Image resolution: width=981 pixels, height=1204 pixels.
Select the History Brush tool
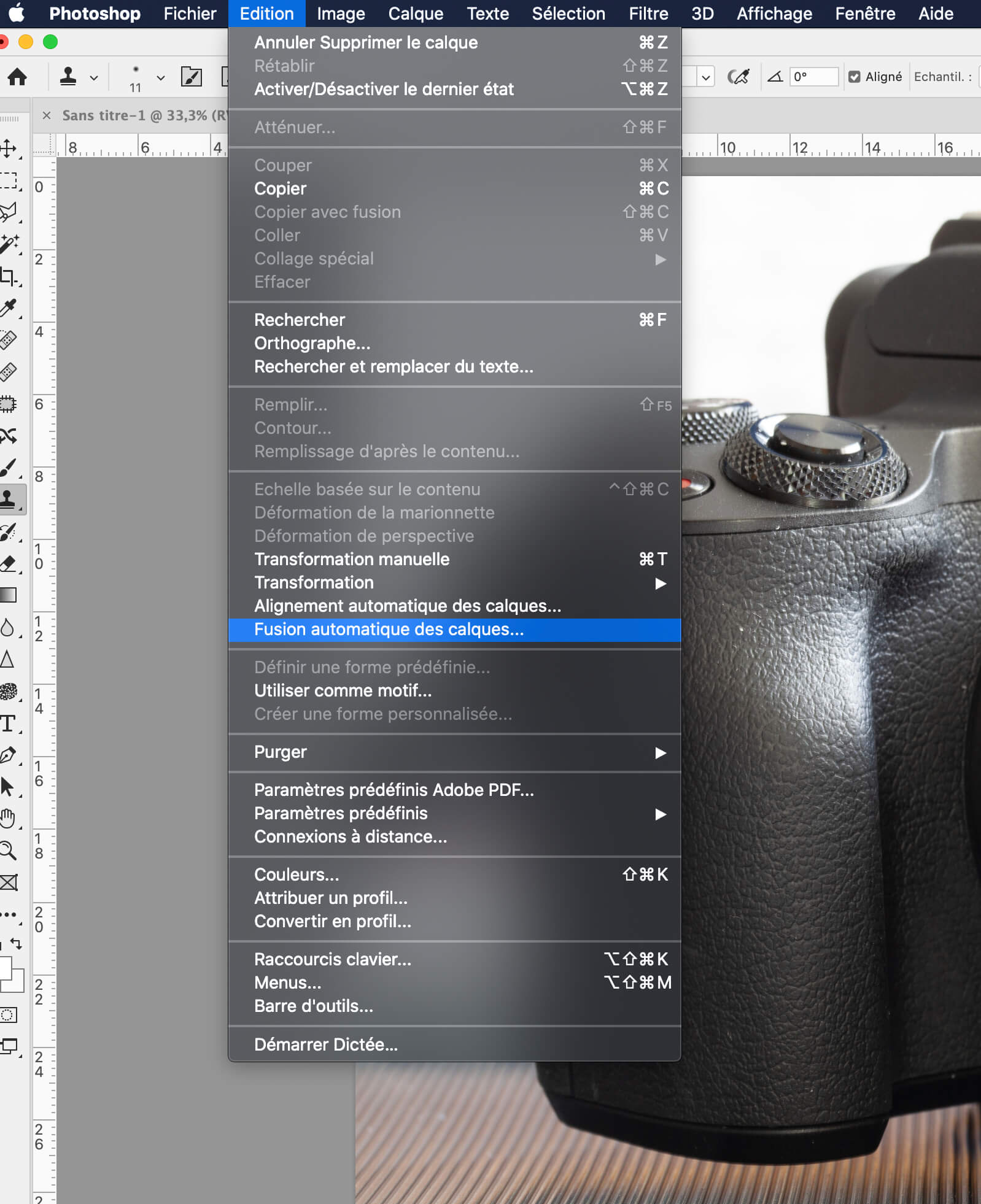coord(9,531)
